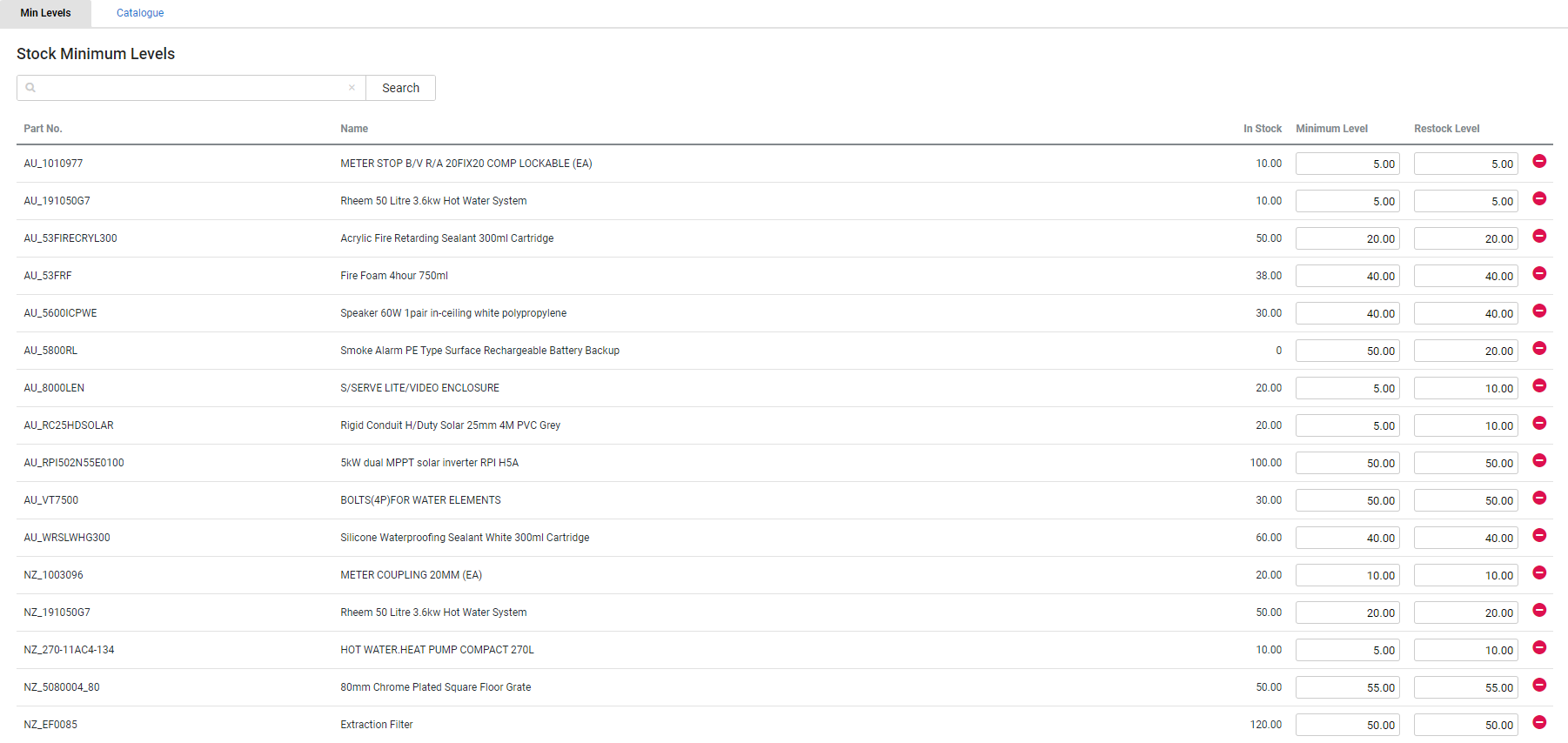
Task: Focus the stock search input field
Action: (191, 88)
